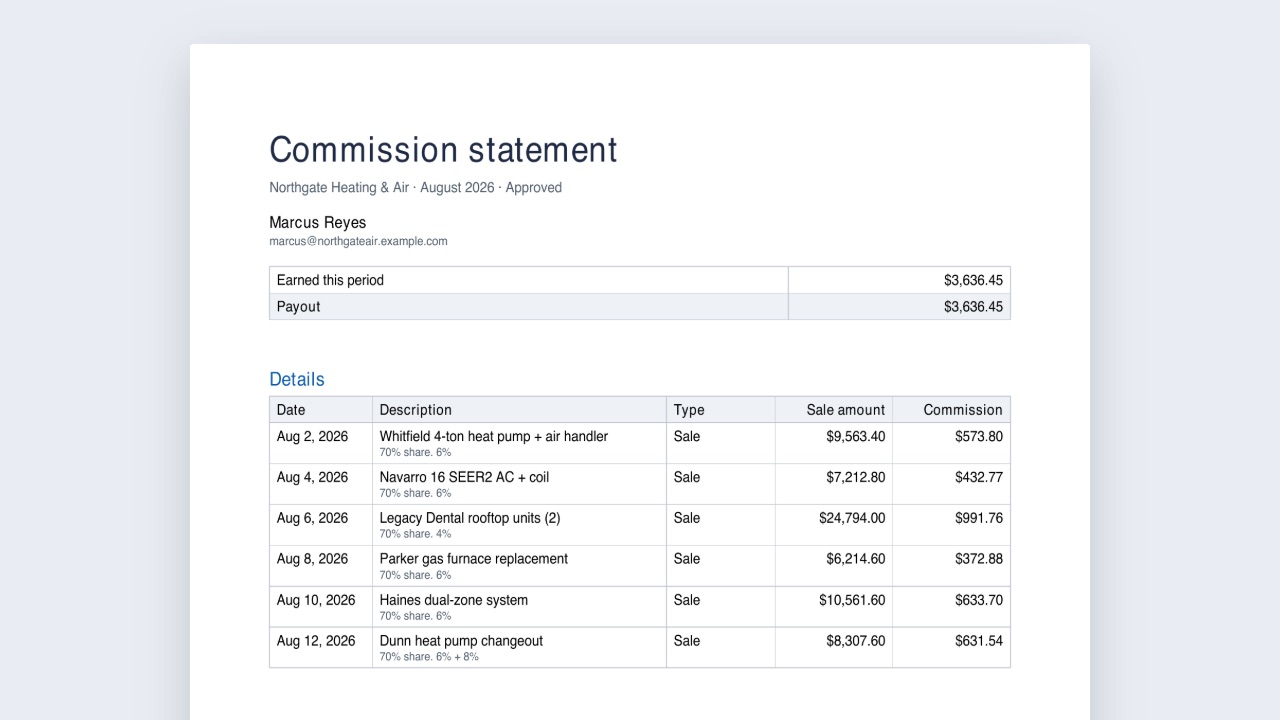
Task: Select the sale amount $7,212.80
Action: pyautogui.click(x=856, y=478)
